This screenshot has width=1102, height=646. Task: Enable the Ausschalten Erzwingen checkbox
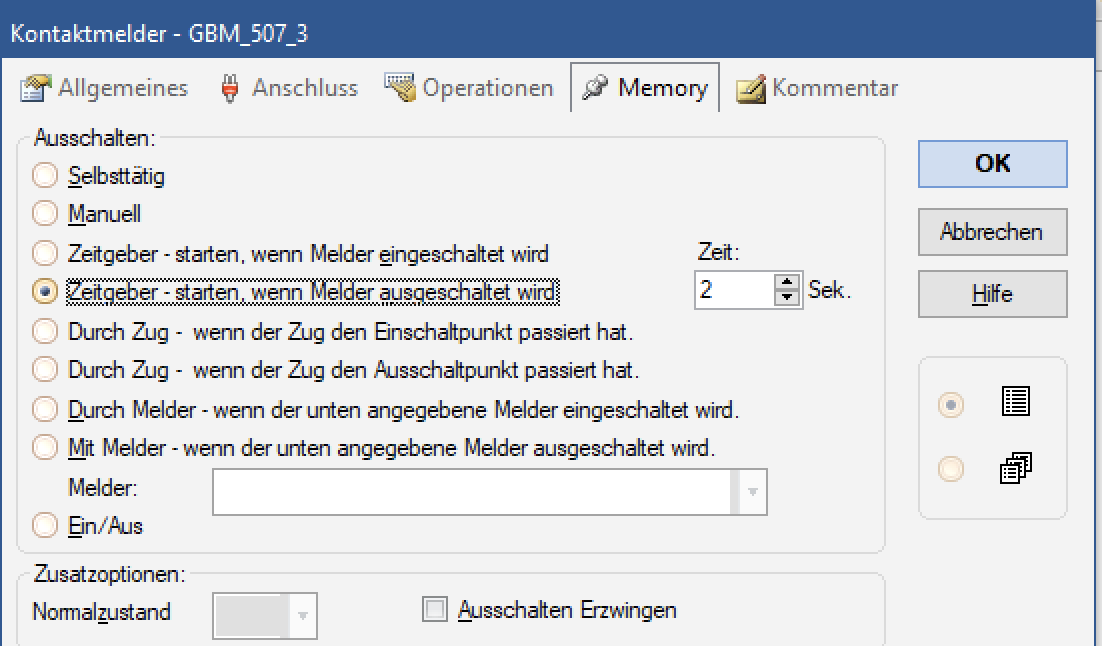click(x=435, y=609)
